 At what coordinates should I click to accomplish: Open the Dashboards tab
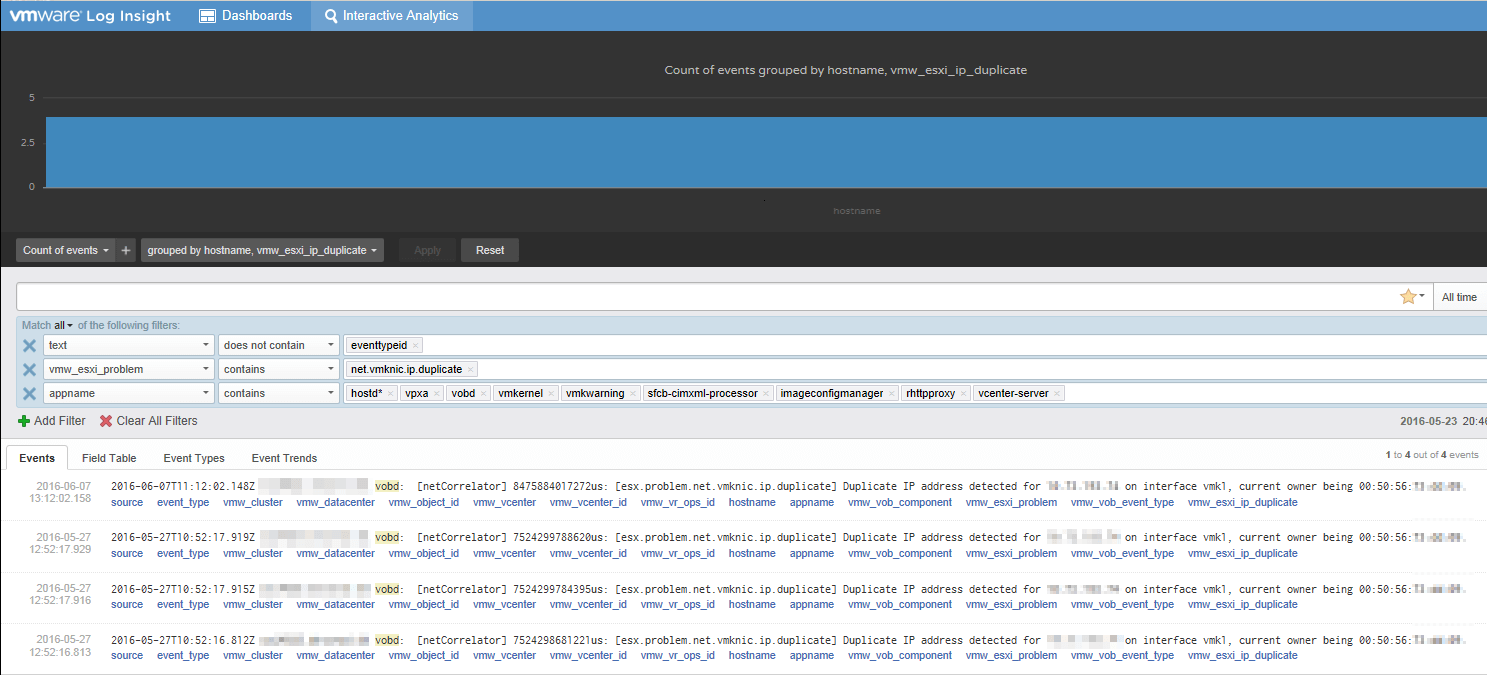(x=246, y=16)
